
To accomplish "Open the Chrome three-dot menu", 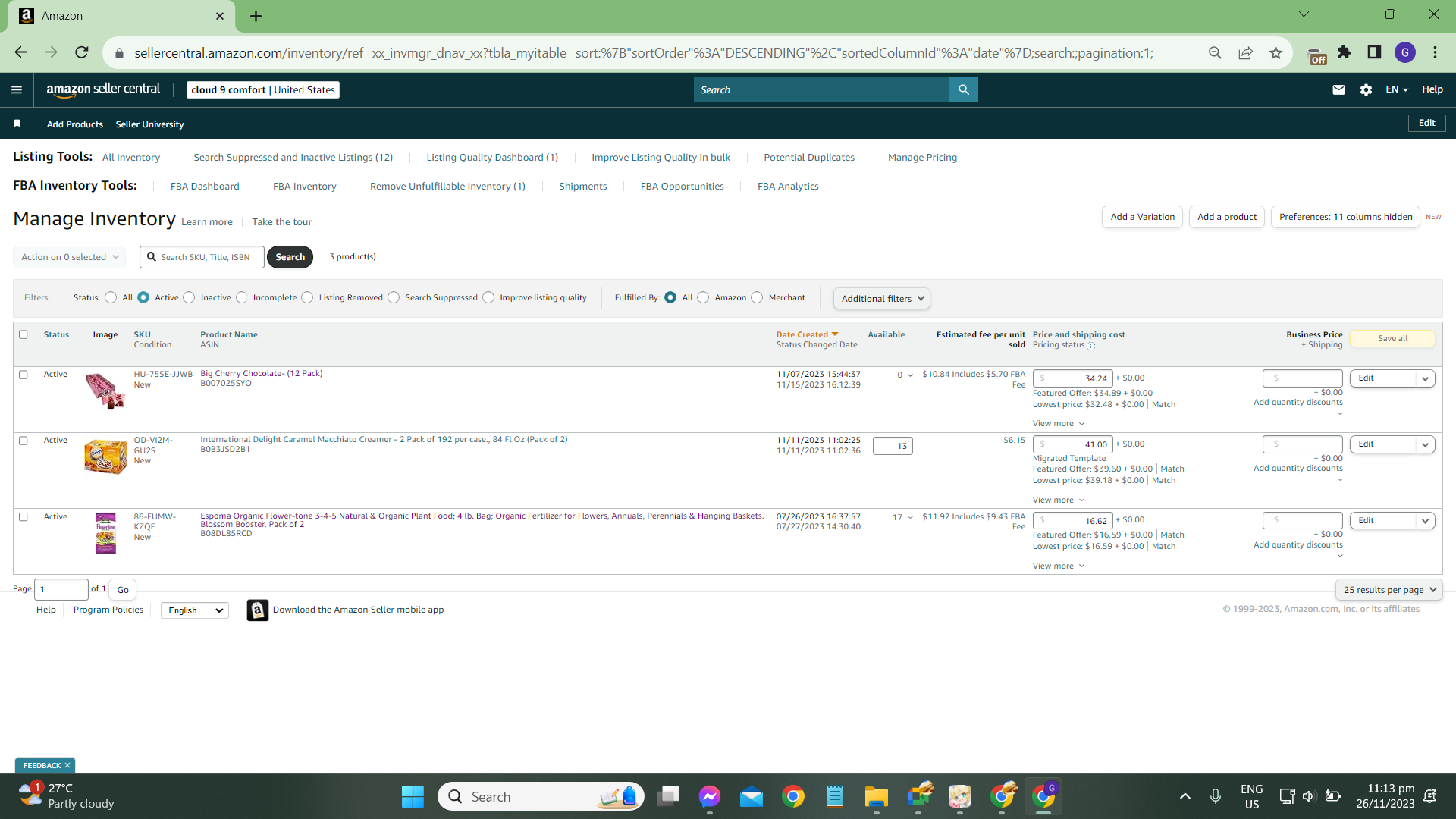I will (x=1435, y=52).
